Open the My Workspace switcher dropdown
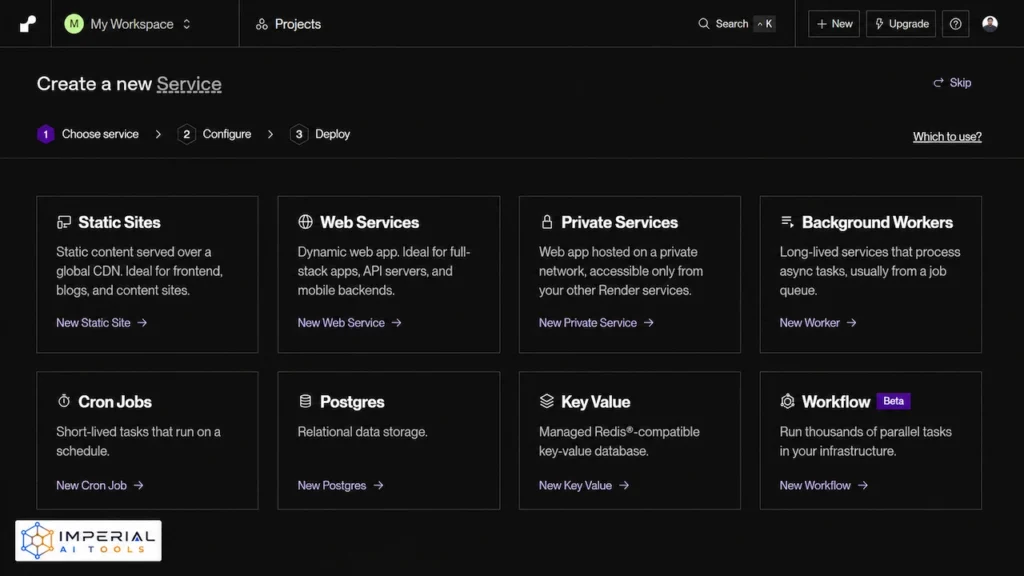This screenshot has height=576, width=1024. [x=128, y=24]
